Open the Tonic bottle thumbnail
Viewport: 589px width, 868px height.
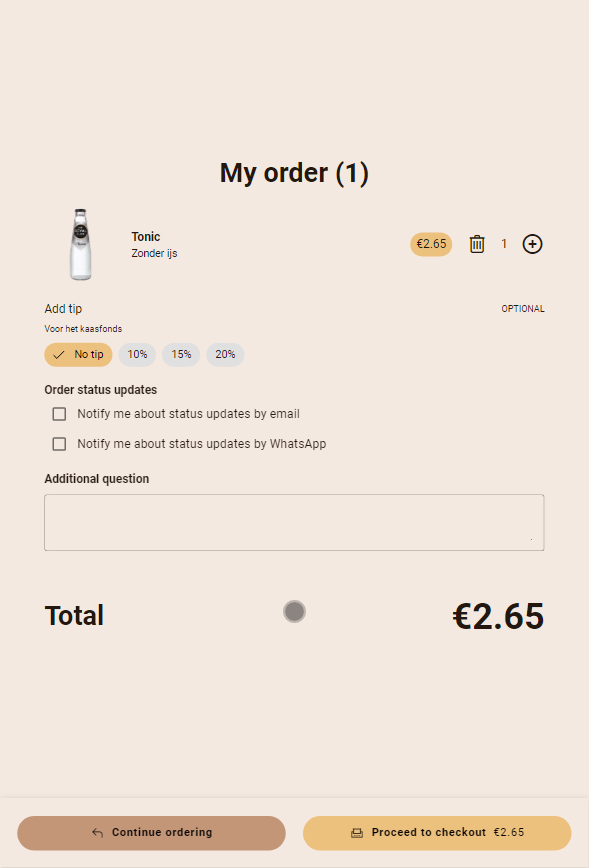pyautogui.click(x=80, y=244)
